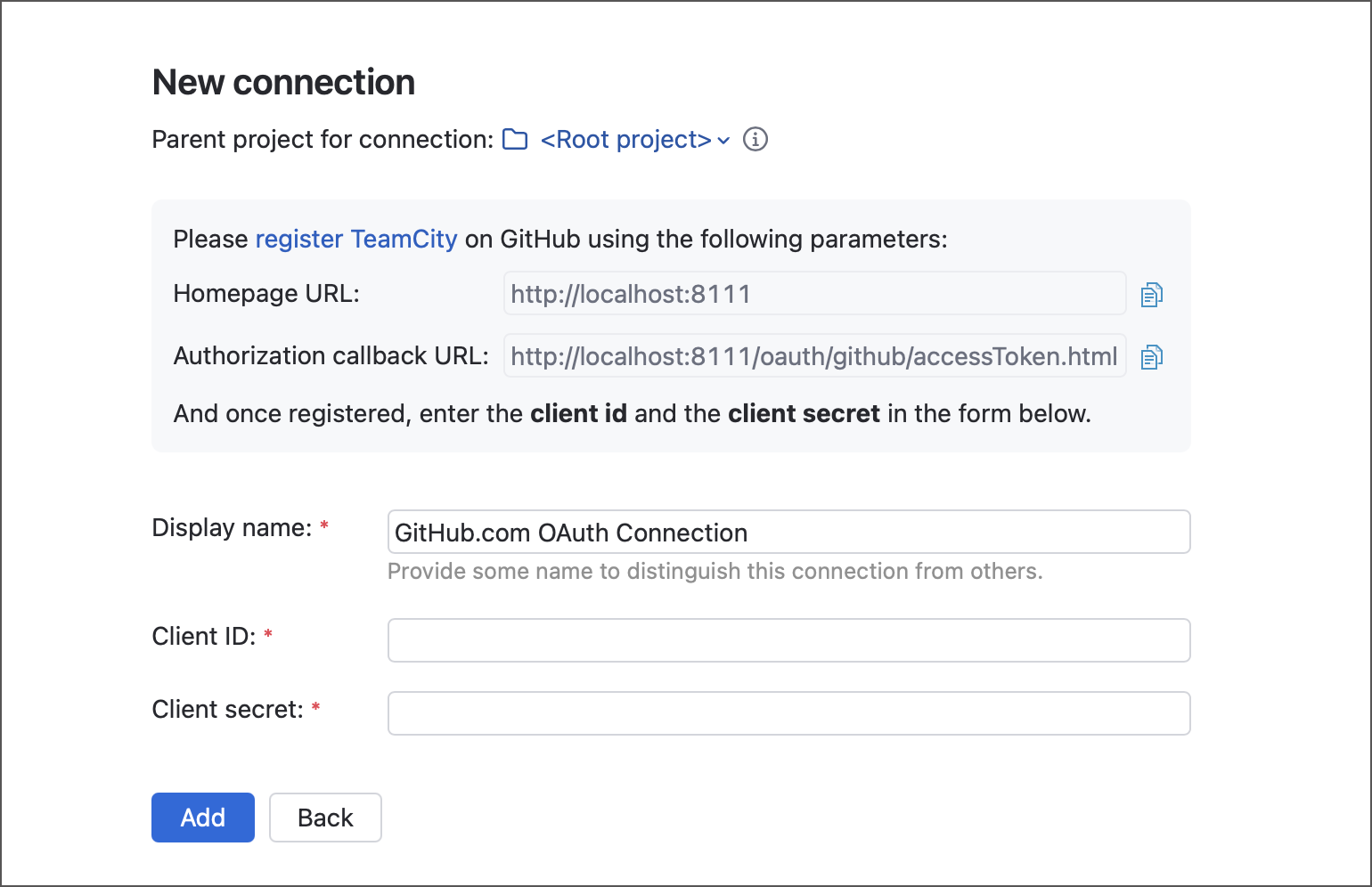Expand the Root project selector dropdown
The width and height of the screenshot is (1372, 887).
723,141
